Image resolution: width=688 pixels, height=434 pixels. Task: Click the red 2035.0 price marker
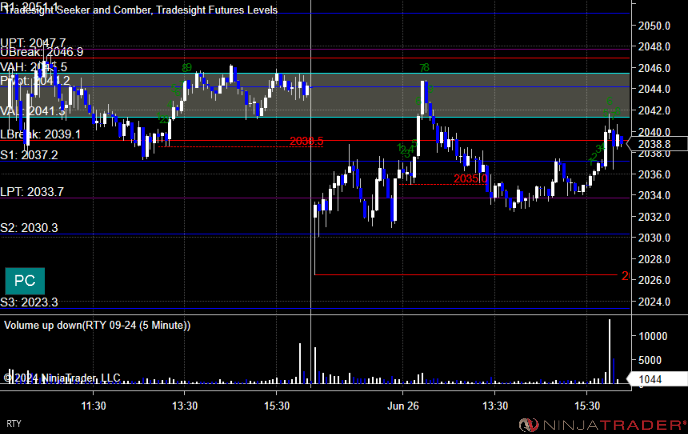point(470,179)
